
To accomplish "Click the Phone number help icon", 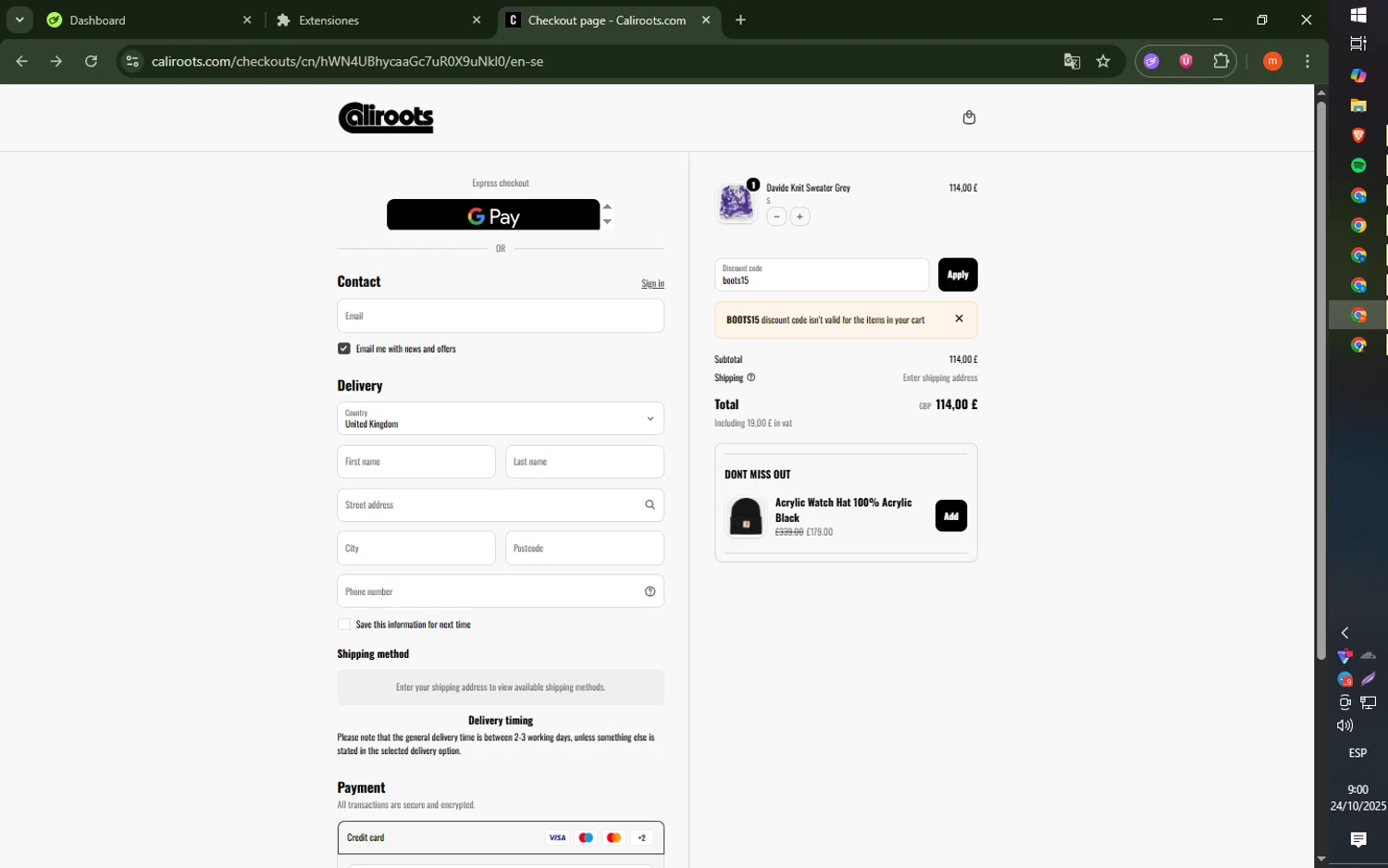I will point(650,591).
